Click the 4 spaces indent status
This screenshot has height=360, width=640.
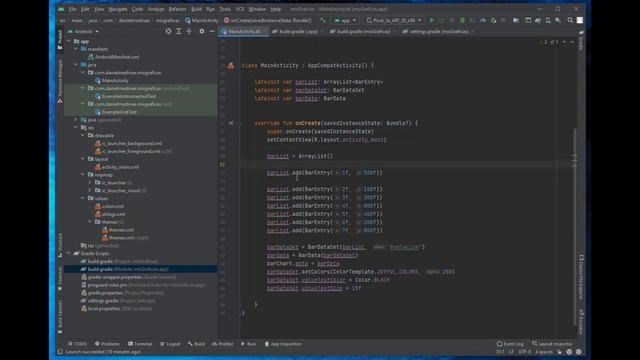point(544,352)
